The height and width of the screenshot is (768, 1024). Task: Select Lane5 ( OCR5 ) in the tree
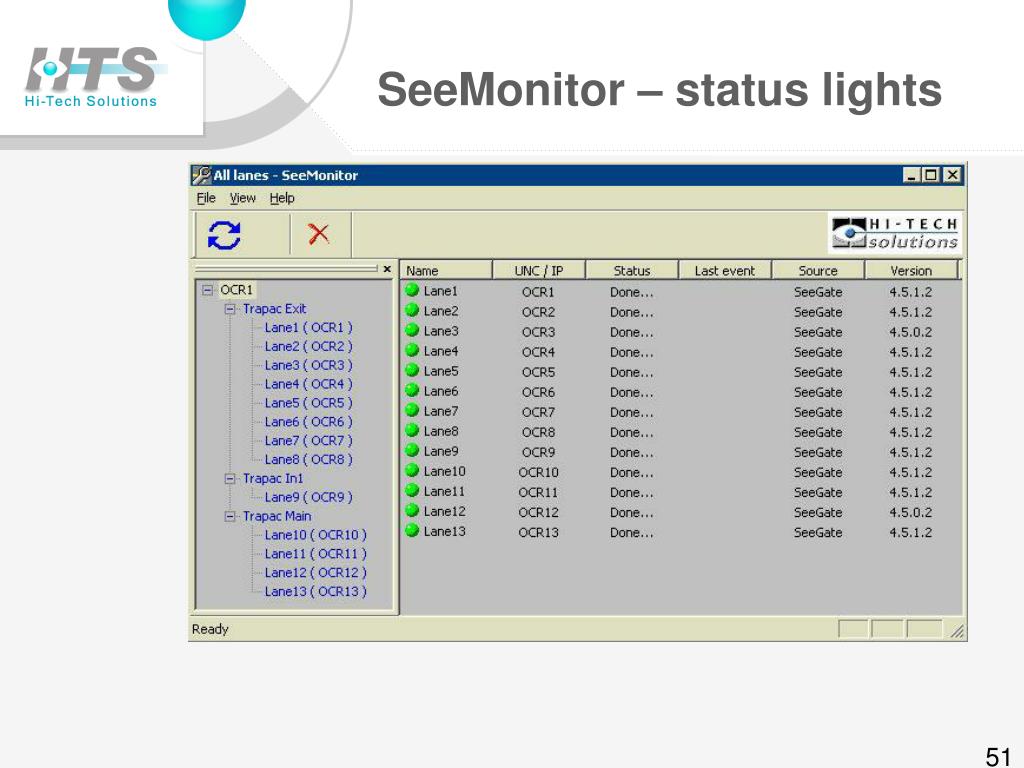308,404
